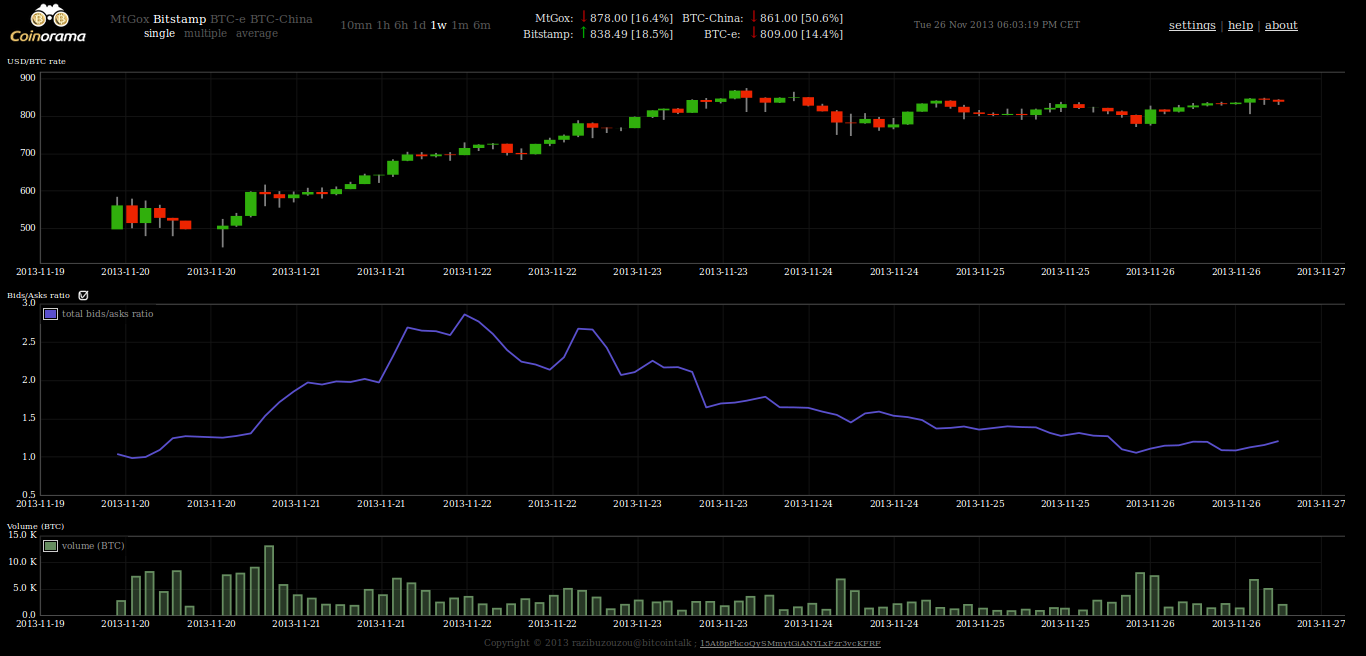Viewport: 1366px width, 656px height.
Task: Click the MtGox red down arrow
Action: point(583,17)
